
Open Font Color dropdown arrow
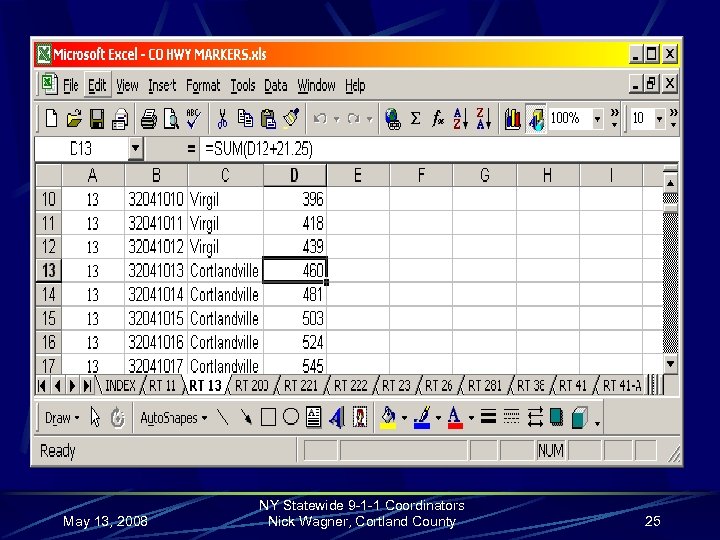pos(472,418)
